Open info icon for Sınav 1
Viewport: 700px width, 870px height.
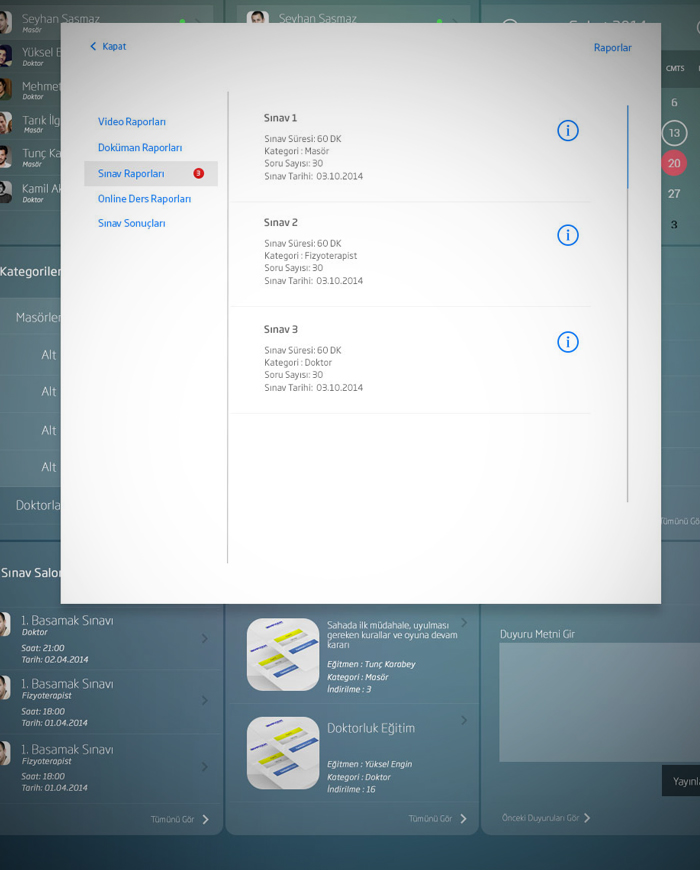point(567,130)
